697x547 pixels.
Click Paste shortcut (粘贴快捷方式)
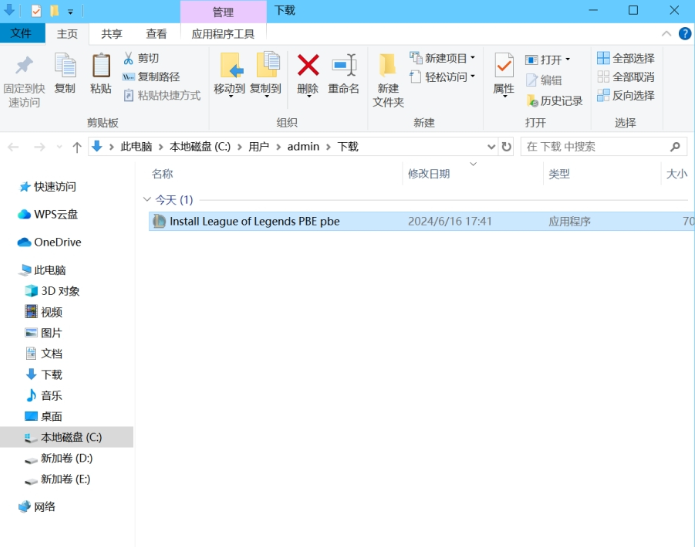click(162, 96)
